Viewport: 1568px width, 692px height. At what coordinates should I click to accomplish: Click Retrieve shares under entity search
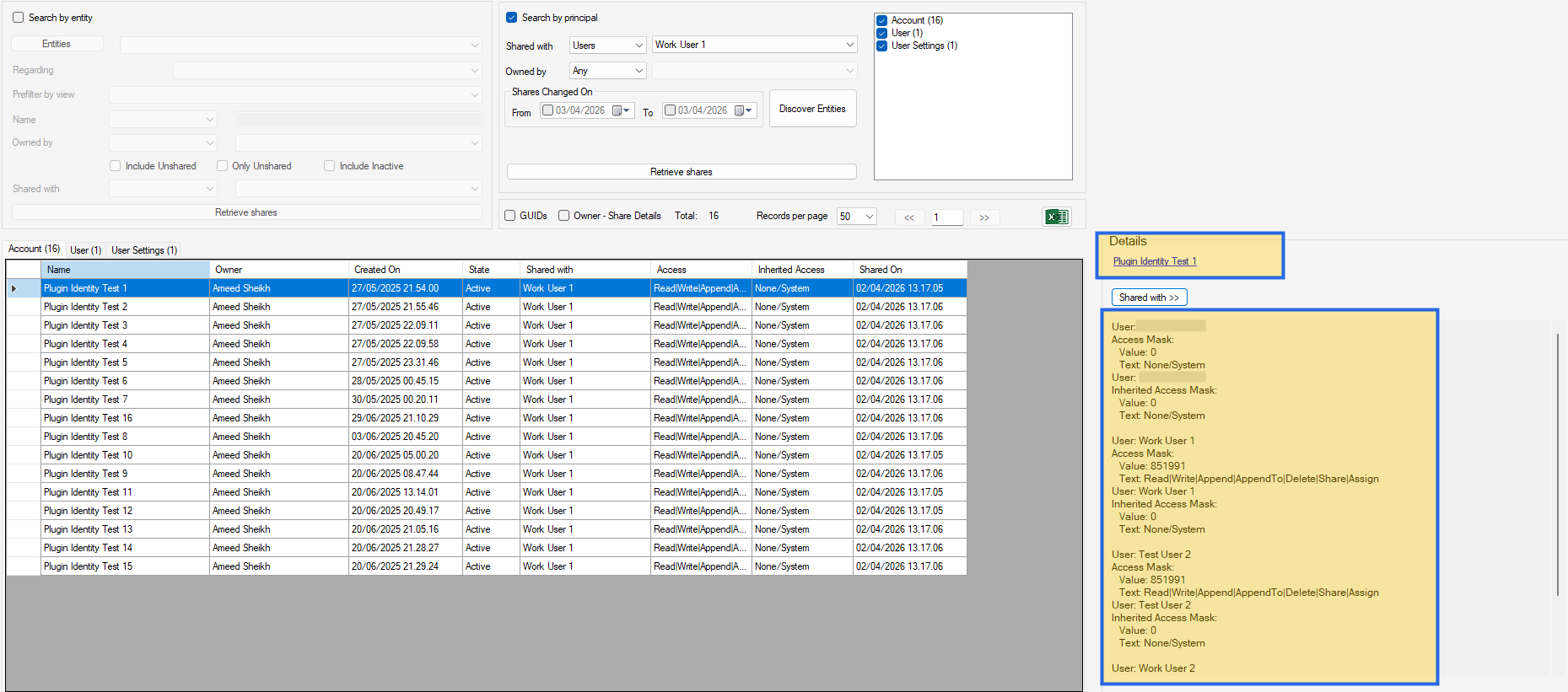click(246, 212)
